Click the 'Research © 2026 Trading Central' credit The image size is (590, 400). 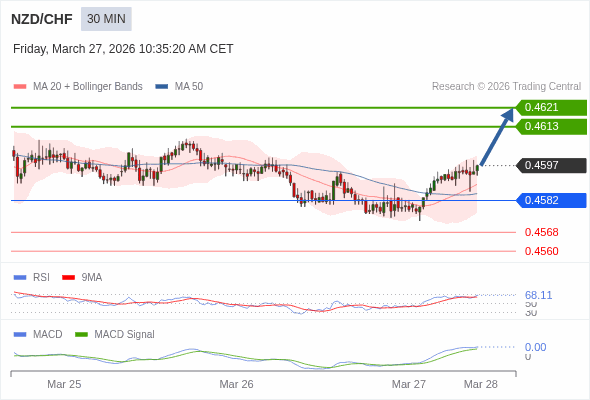506,87
